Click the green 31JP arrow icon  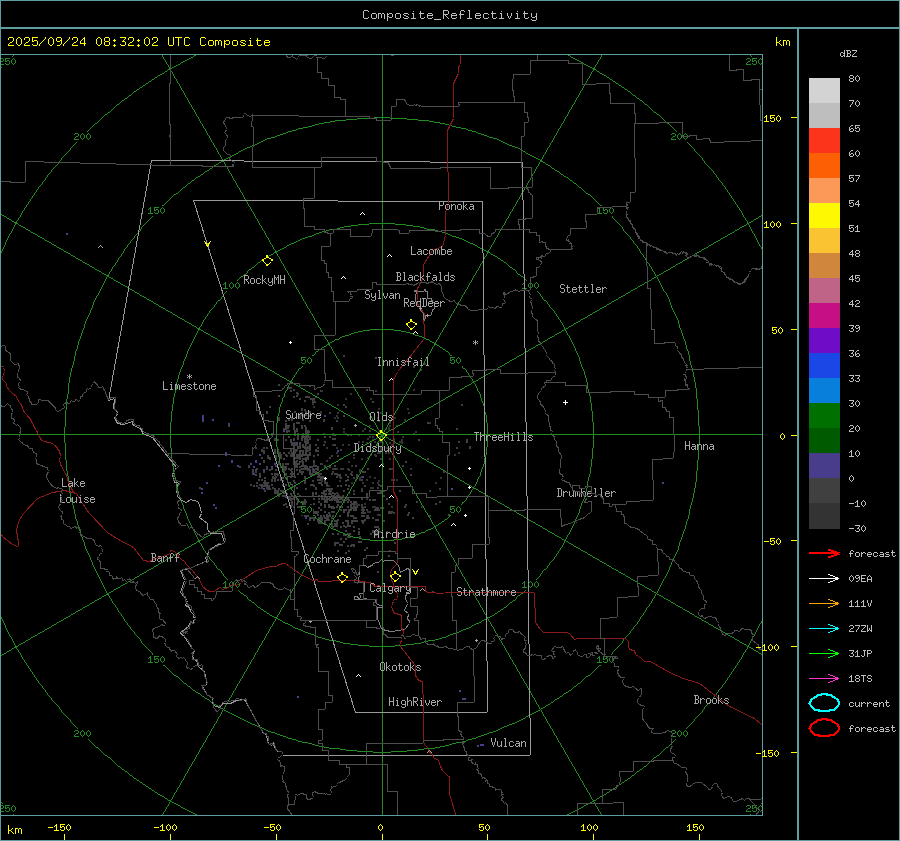click(824, 653)
